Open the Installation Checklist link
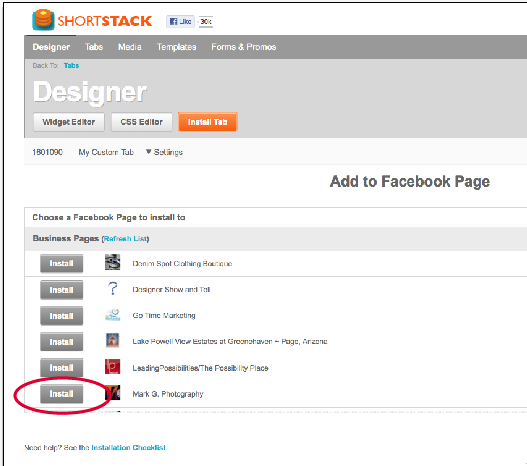527x466 pixels. click(x=128, y=448)
